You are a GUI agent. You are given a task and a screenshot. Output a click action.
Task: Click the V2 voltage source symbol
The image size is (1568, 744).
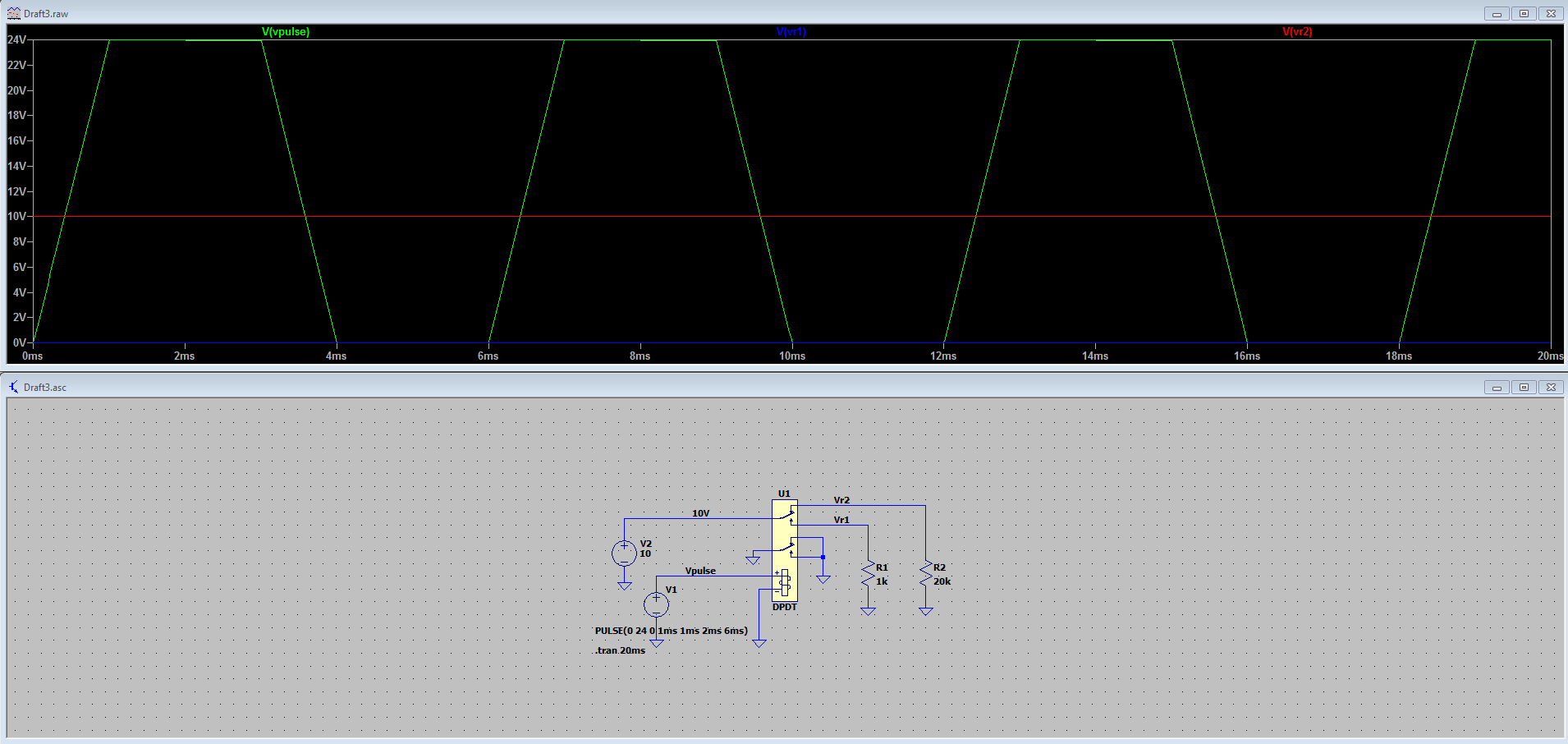(624, 553)
